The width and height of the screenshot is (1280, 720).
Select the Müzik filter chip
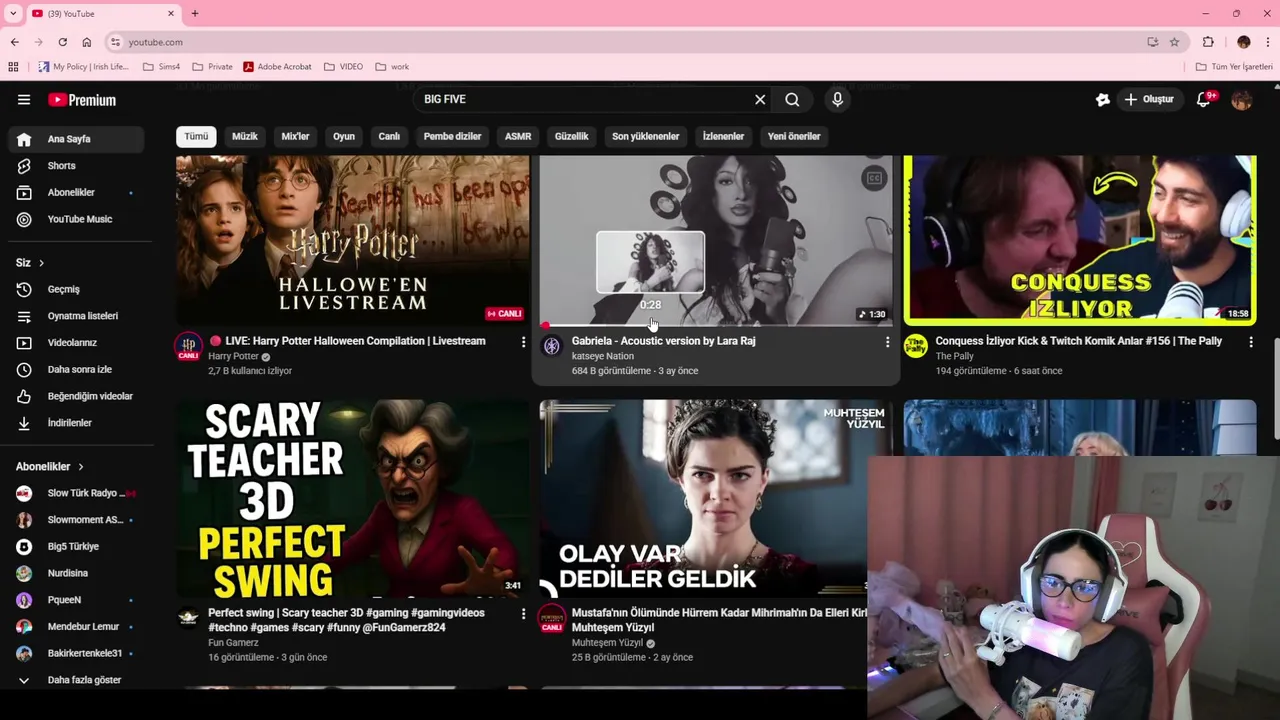(245, 136)
